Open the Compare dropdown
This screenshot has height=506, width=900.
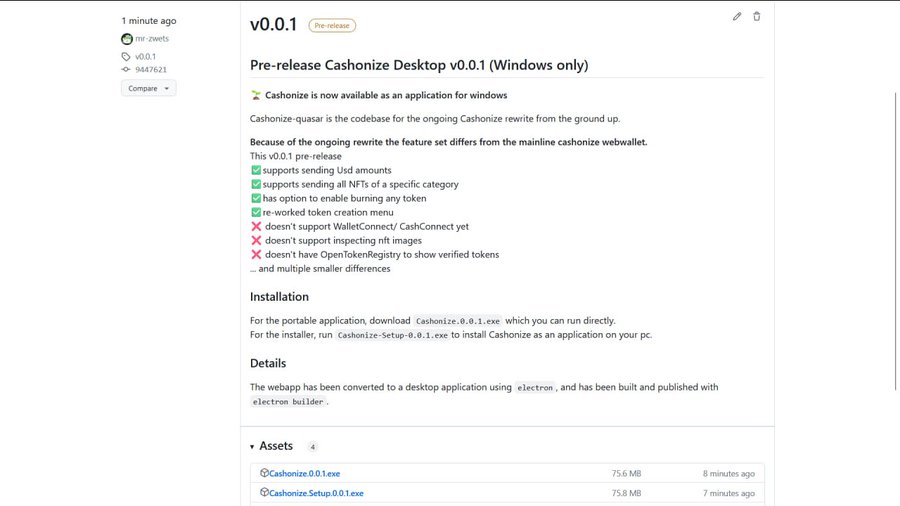tap(149, 88)
